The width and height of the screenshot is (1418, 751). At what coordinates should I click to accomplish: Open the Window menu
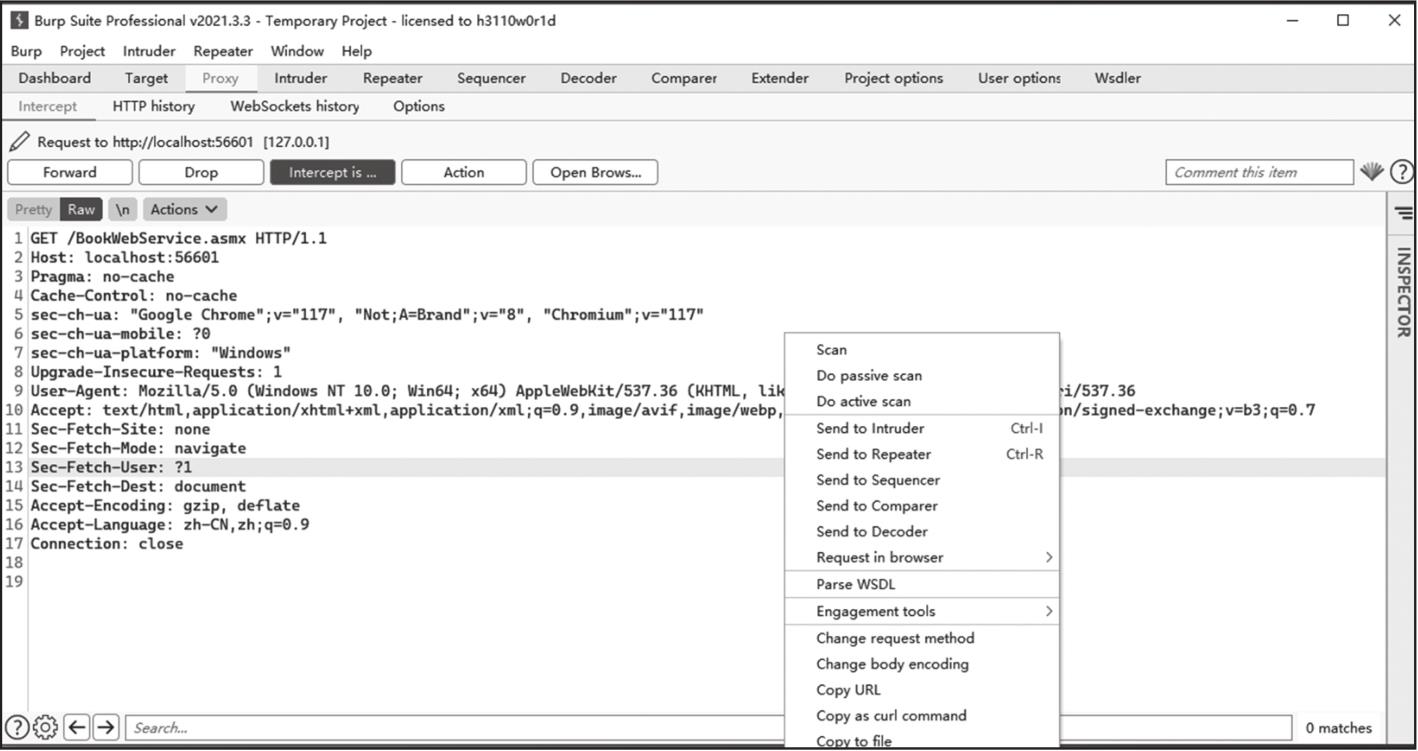point(297,51)
